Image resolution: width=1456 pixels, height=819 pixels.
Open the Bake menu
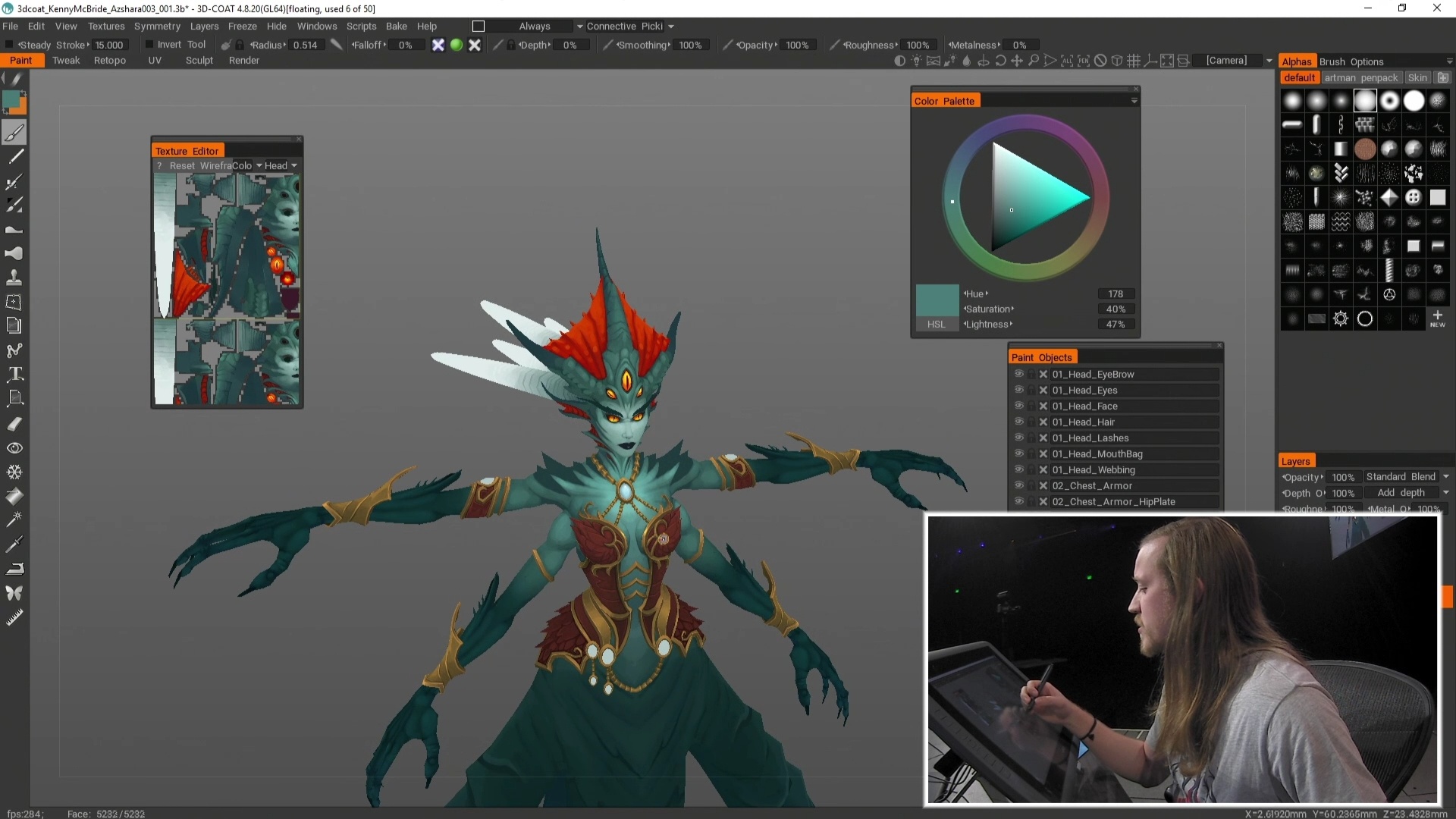[397, 27]
